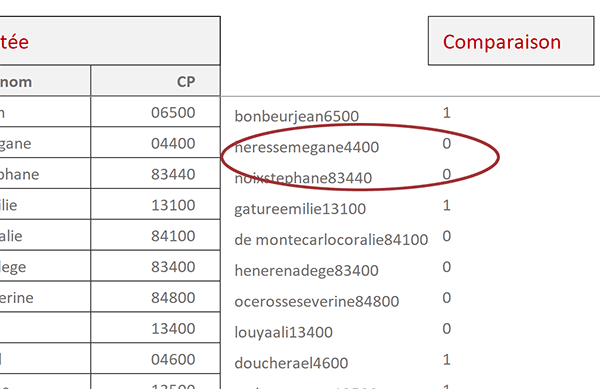Select comparison value 0 beside de montecarlocoralie84100
The height and width of the screenshot is (389, 600).
point(447,236)
